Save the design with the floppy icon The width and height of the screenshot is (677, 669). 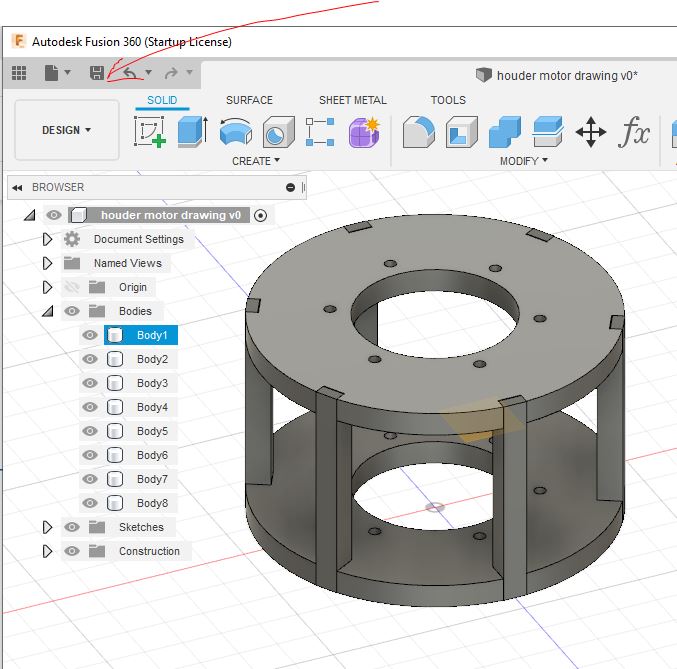[x=97, y=73]
